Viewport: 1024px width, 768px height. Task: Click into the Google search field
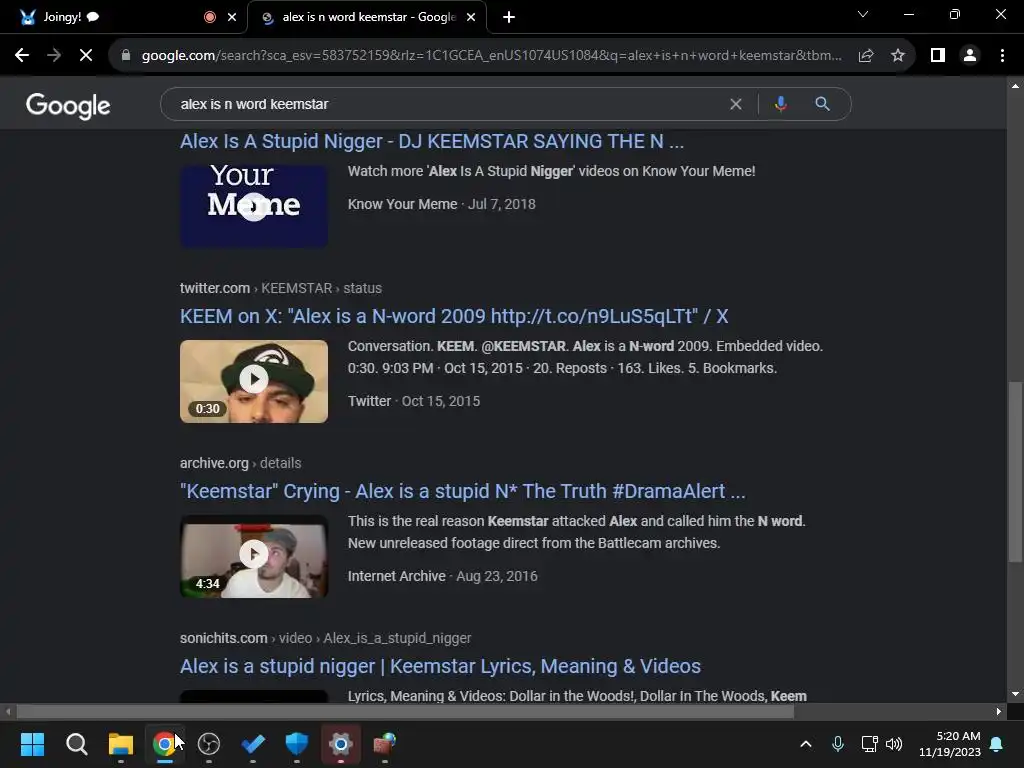451,104
